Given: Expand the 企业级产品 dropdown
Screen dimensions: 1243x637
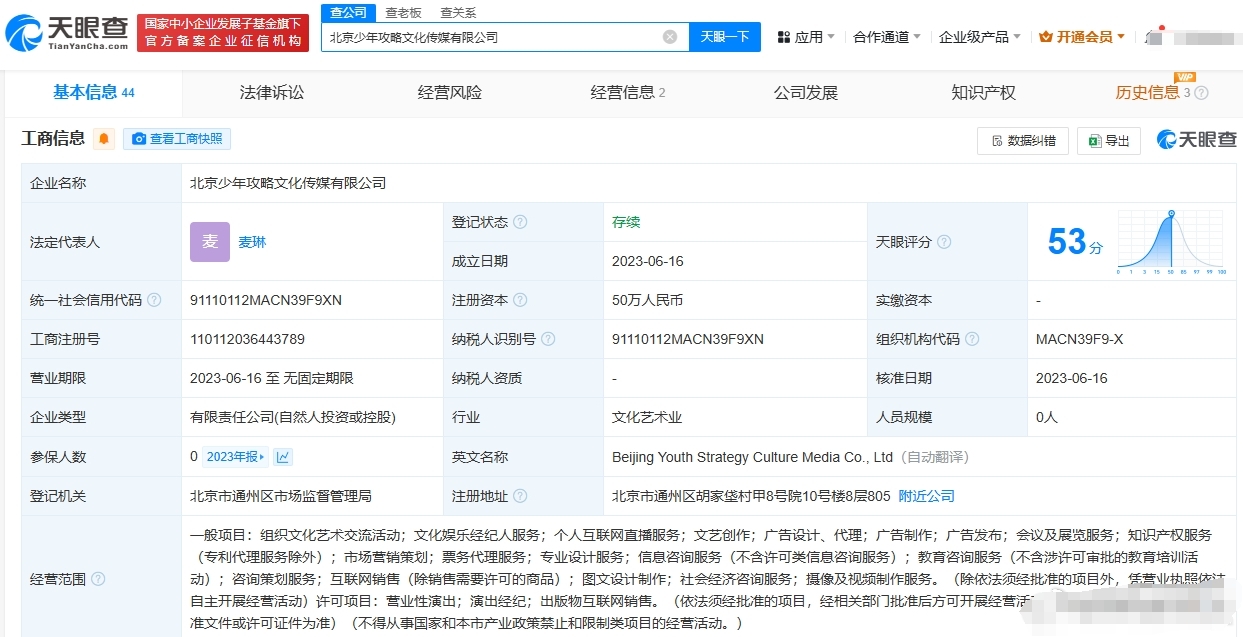Looking at the screenshot, I should 980,37.
